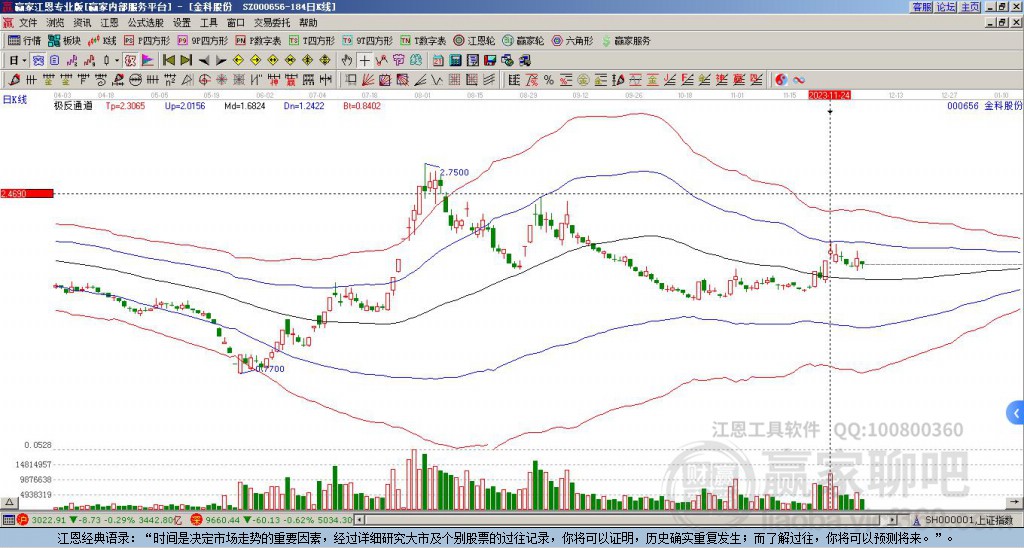The image size is (1024, 548).
Task: Click the 2.4690 price tag
Action: (26, 193)
